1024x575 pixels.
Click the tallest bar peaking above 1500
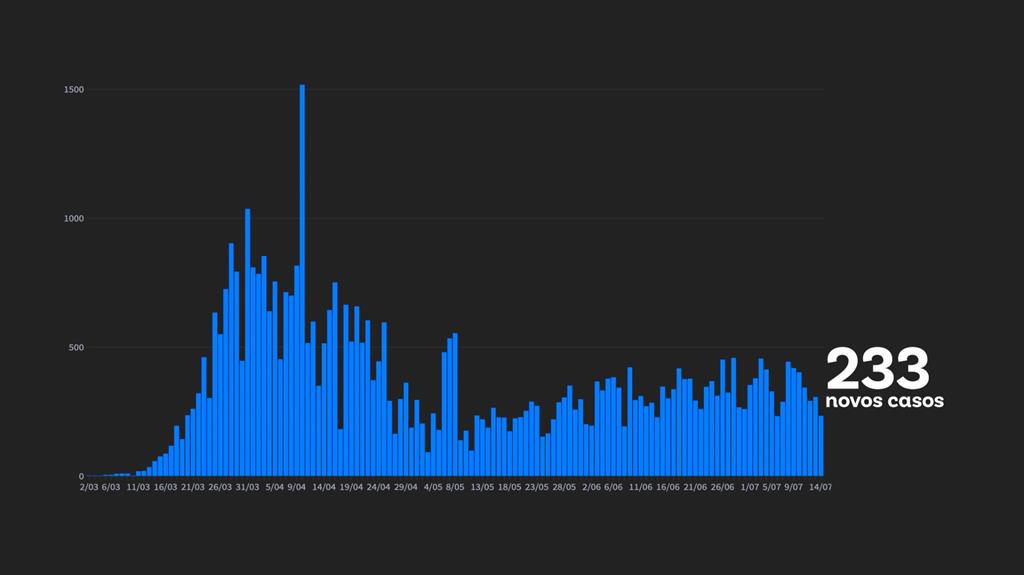(302, 280)
